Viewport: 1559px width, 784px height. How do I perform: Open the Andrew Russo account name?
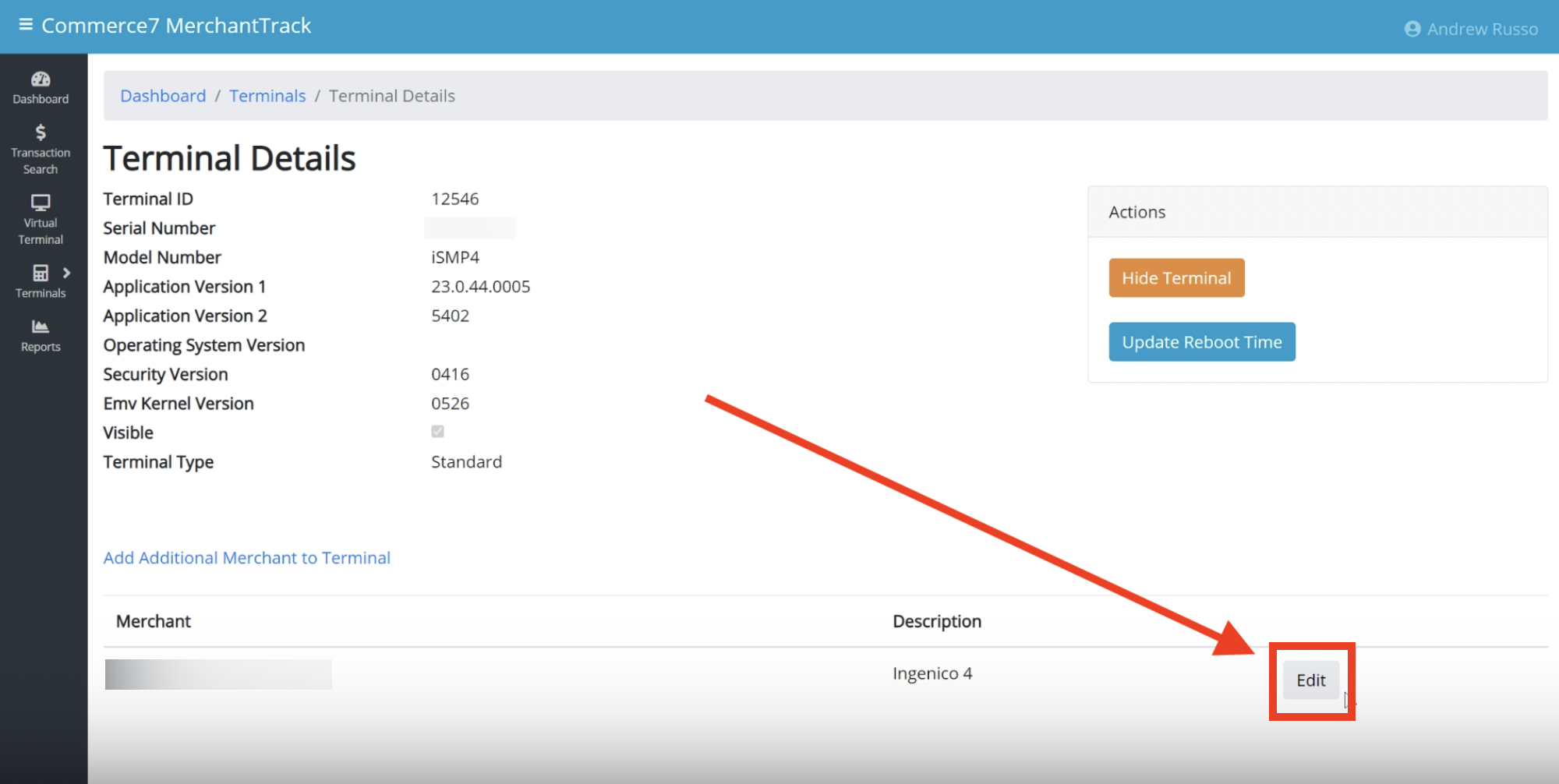pyautogui.click(x=1482, y=30)
